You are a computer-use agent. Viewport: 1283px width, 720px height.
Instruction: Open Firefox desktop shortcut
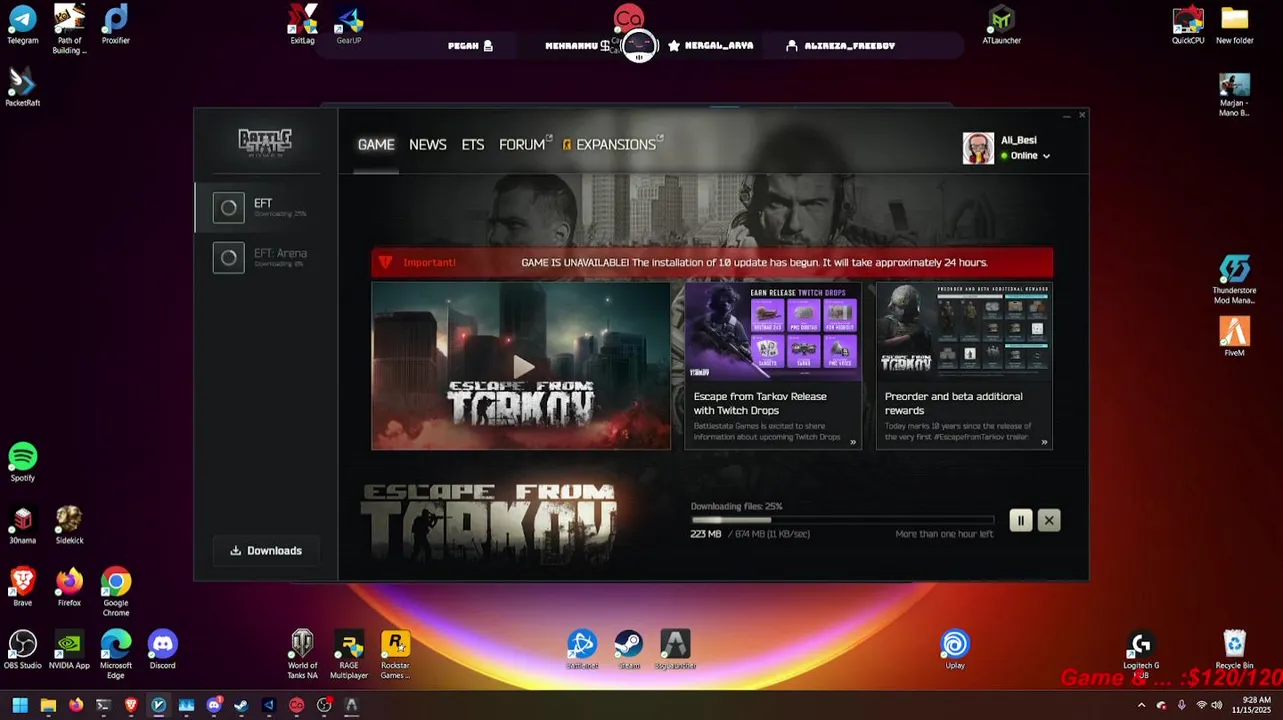click(69, 586)
